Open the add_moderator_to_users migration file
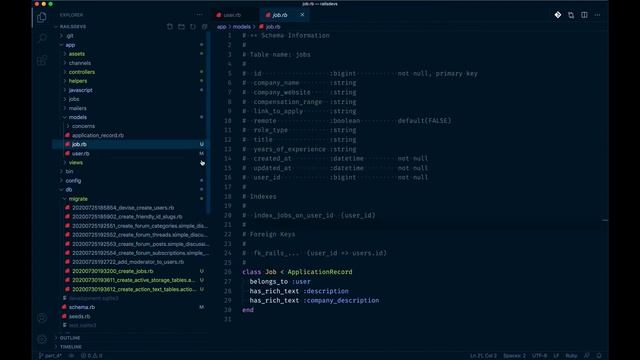Image resolution: width=640 pixels, height=360 pixels. [128, 262]
